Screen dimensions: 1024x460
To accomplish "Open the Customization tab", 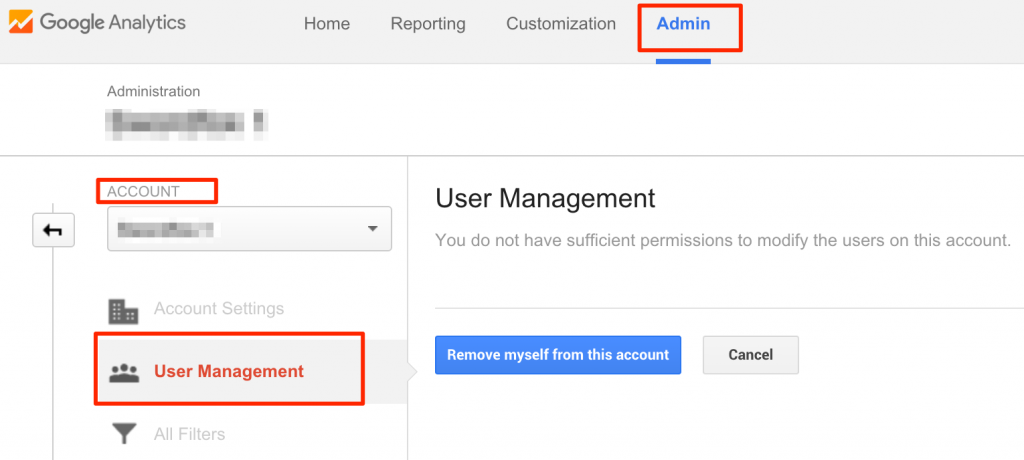I will pyautogui.click(x=560, y=24).
